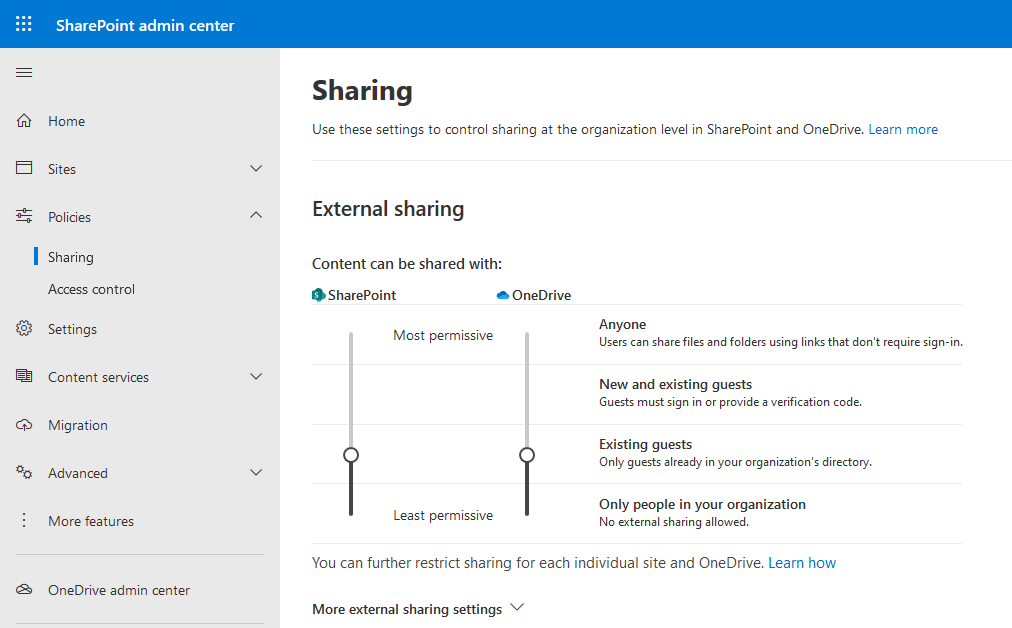
Task: Click the SharePoint sharing slider handle
Action: 350,454
